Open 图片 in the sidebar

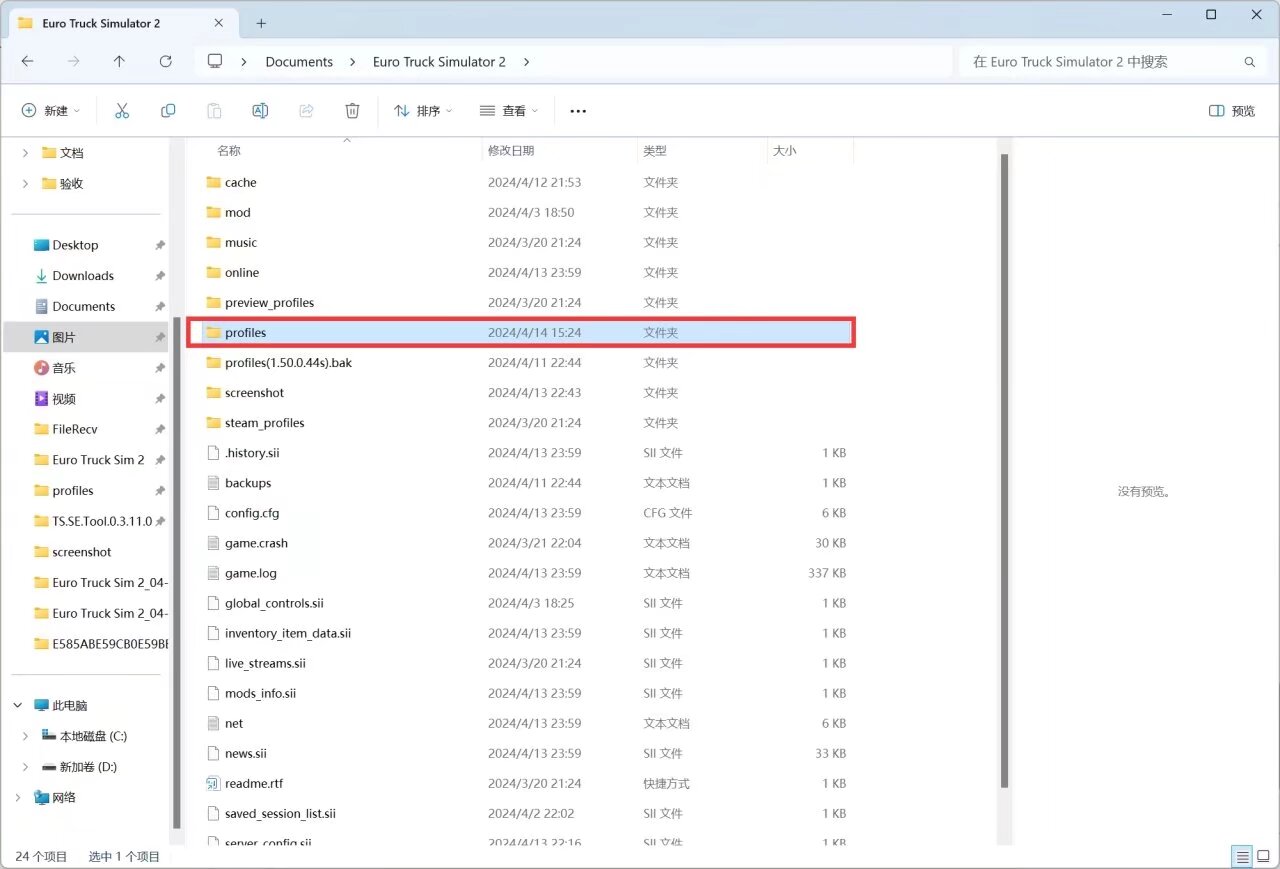click(x=64, y=337)
